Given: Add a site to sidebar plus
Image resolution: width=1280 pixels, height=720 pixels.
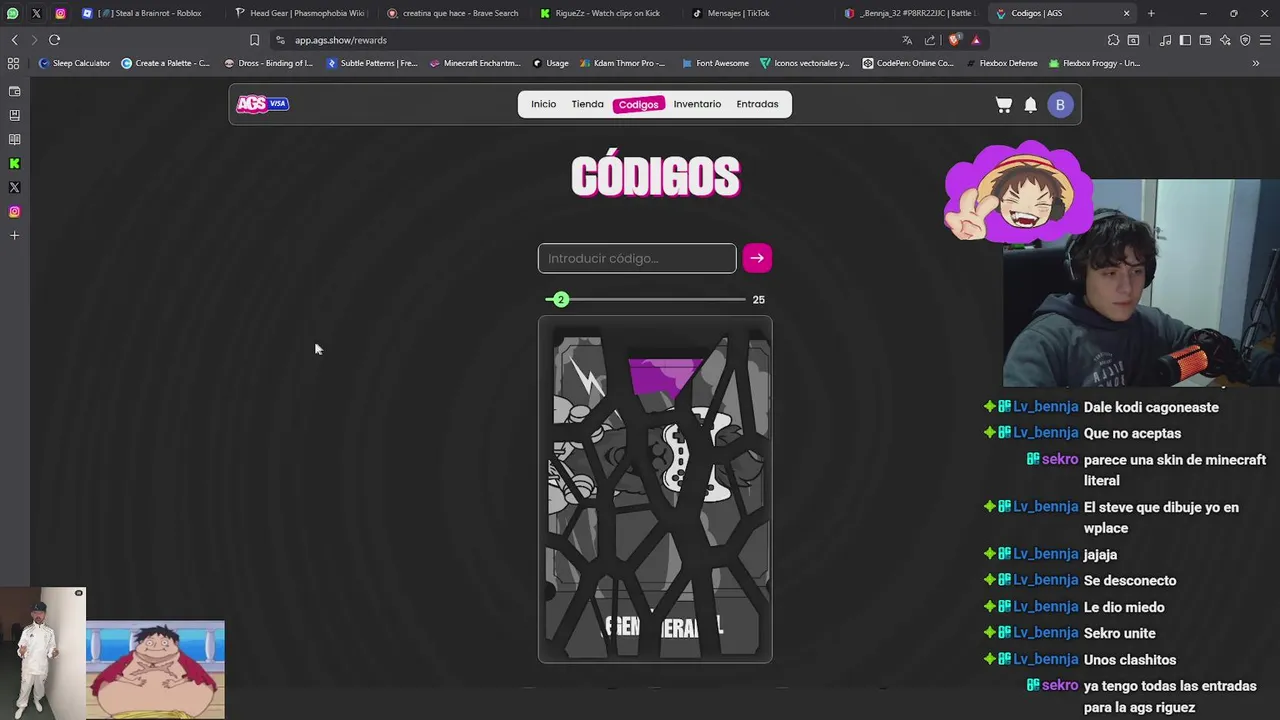Looking at the screenshot, I should coord(14,235).
